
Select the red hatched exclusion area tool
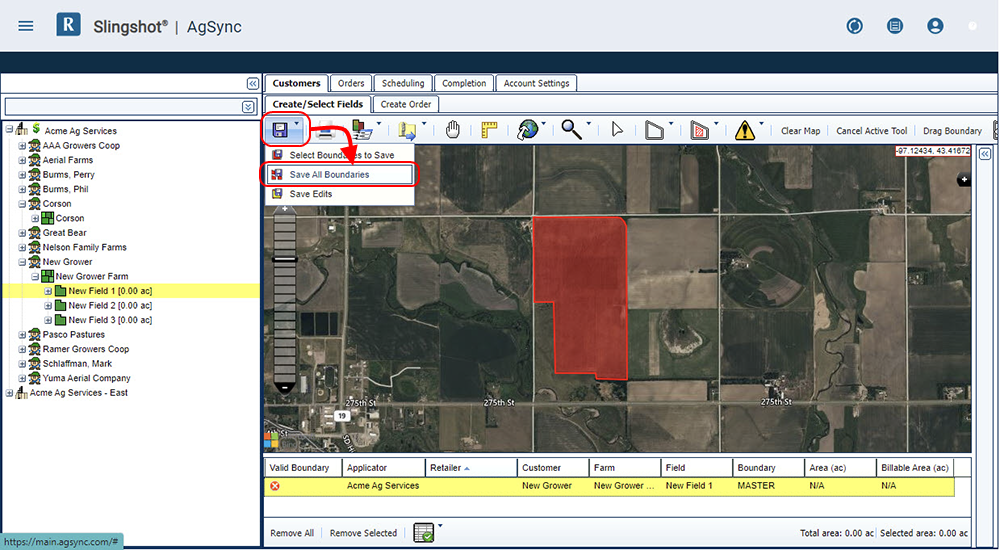[700, 130]
